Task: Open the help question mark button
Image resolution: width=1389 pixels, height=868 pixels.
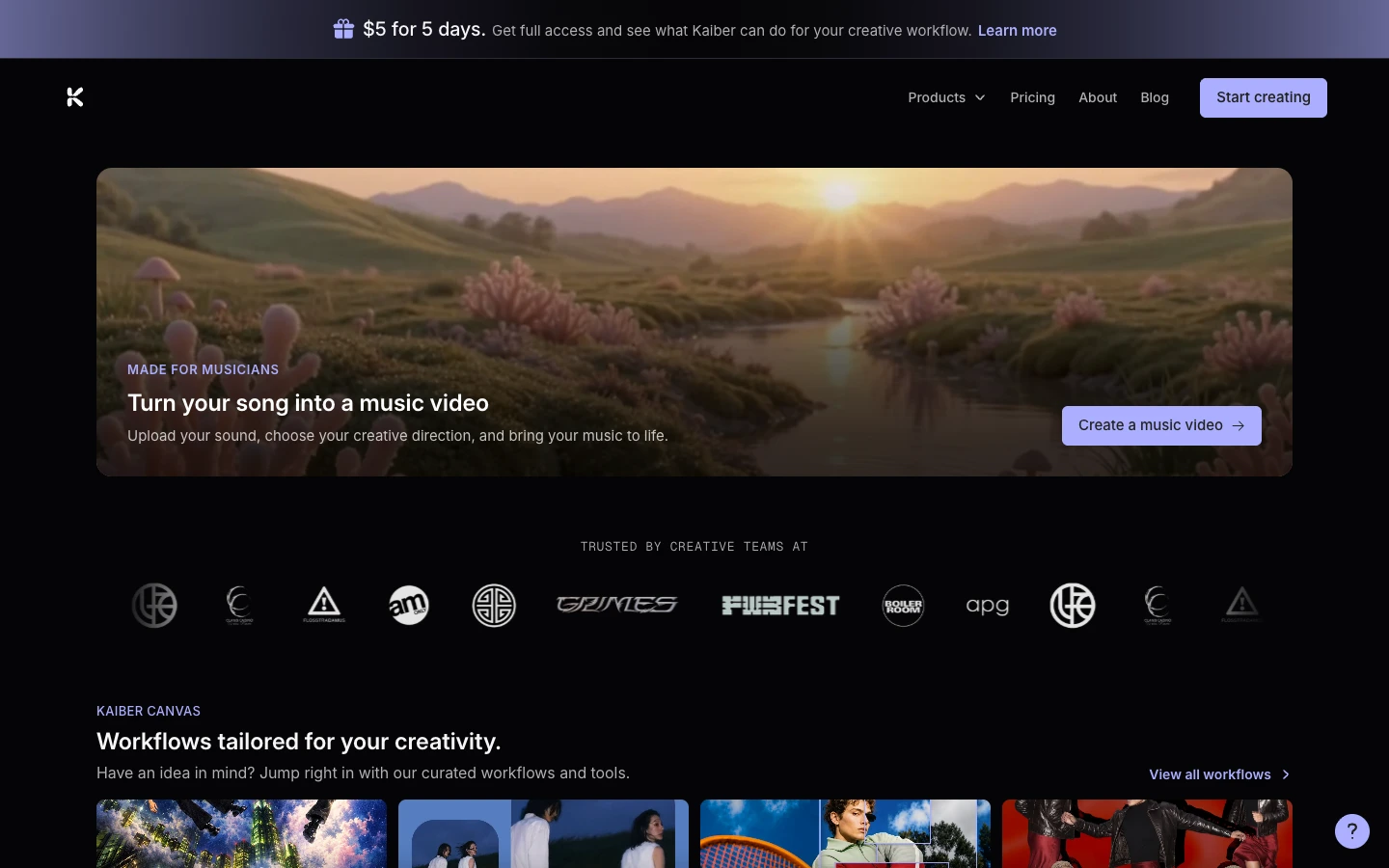Action: 1351,830
